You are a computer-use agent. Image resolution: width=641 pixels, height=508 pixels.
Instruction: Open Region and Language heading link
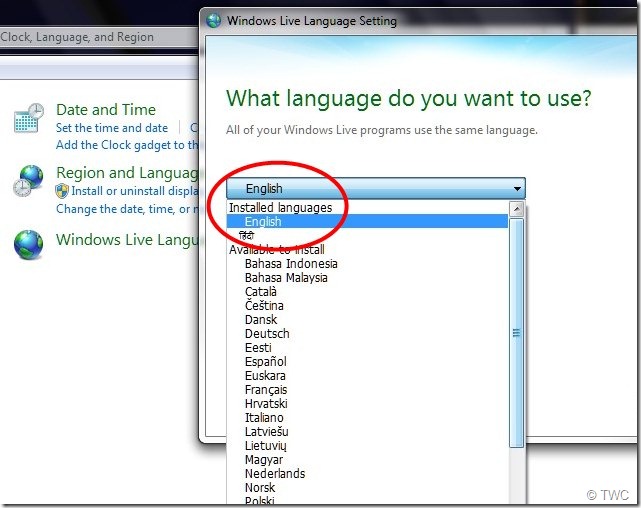coord(128,173)
